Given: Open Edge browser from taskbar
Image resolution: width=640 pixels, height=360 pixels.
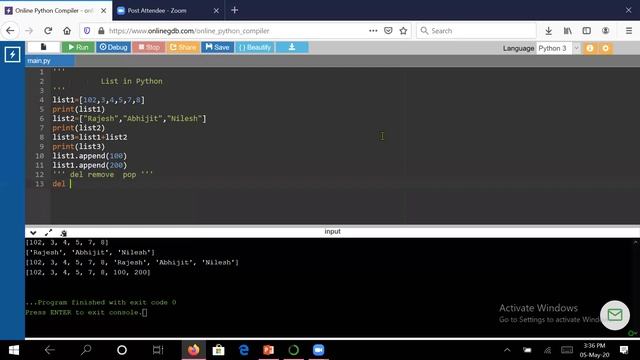Looking at the screenshot, I should pos(244,350).
